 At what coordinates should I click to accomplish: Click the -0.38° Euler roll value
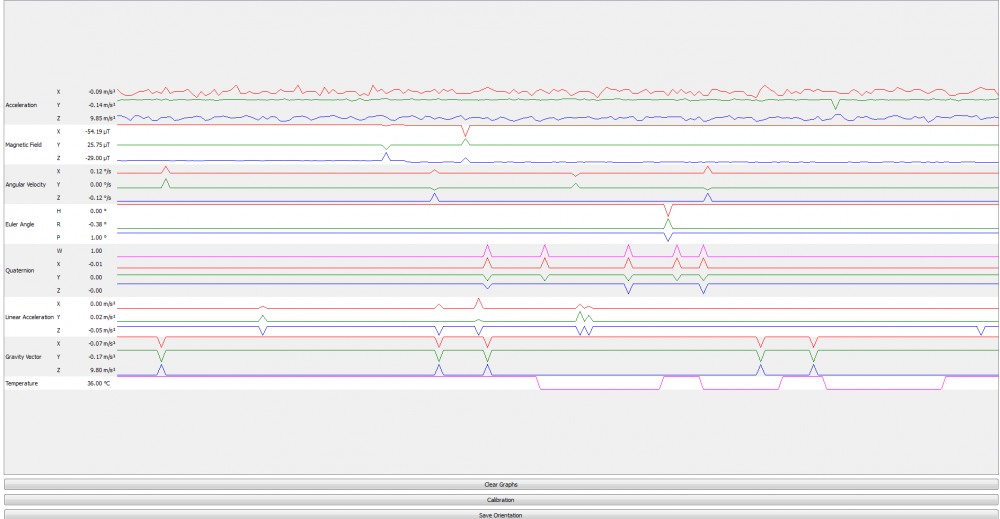(97, 224)
